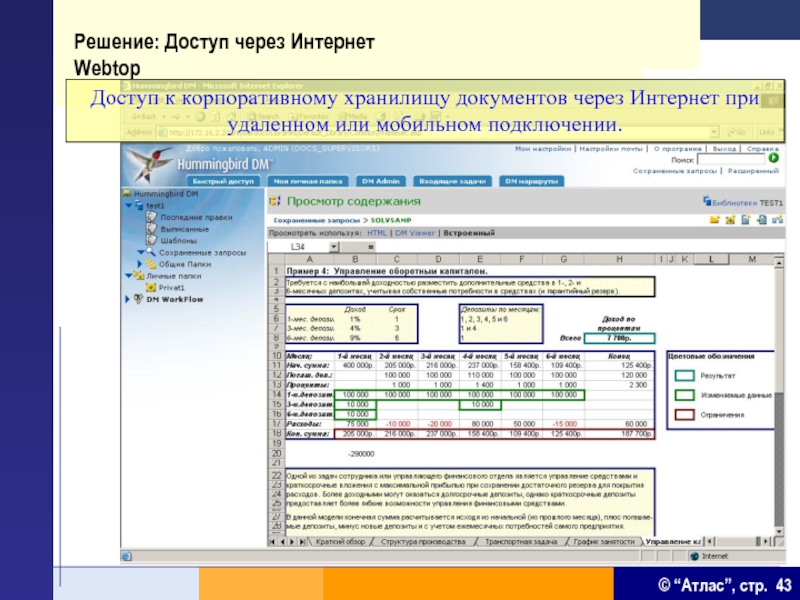
Task: Open the Моя личная папка tab
Action: pos(308,181)
